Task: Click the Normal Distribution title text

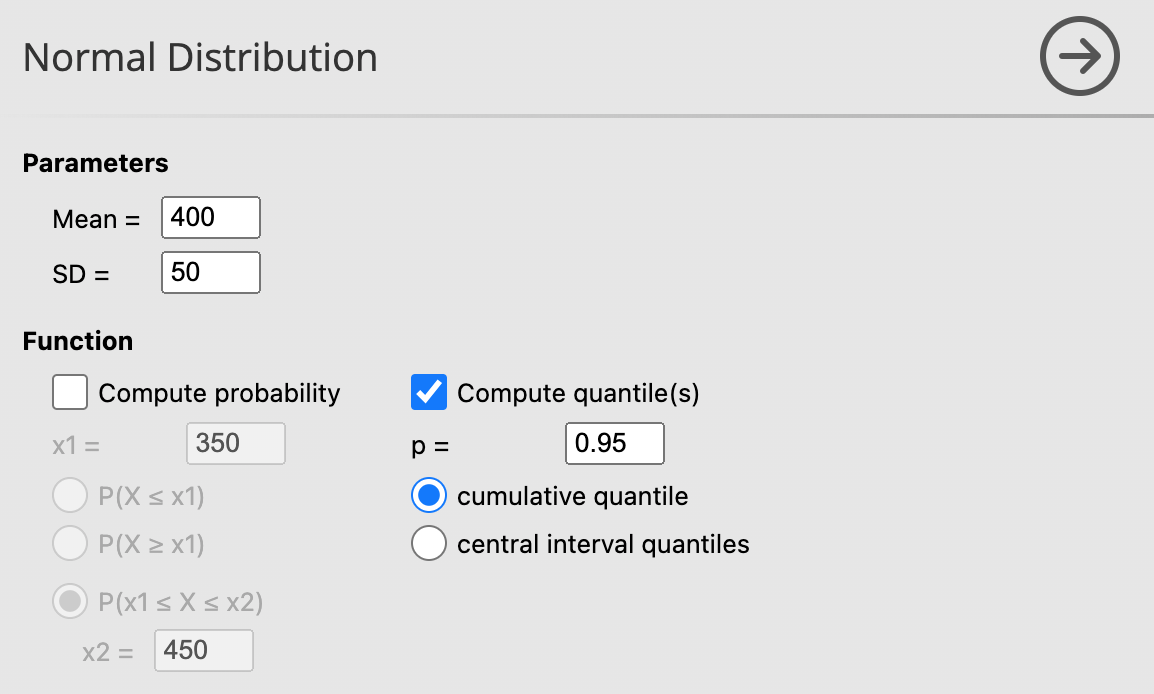Action: pyautogui.click(x=200, y=58)
